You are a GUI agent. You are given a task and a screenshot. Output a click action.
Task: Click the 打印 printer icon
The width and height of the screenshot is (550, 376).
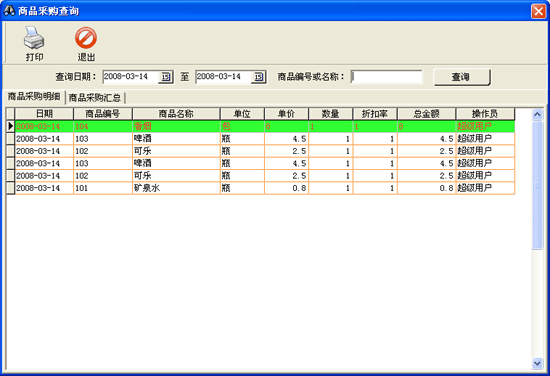(34, 38)
